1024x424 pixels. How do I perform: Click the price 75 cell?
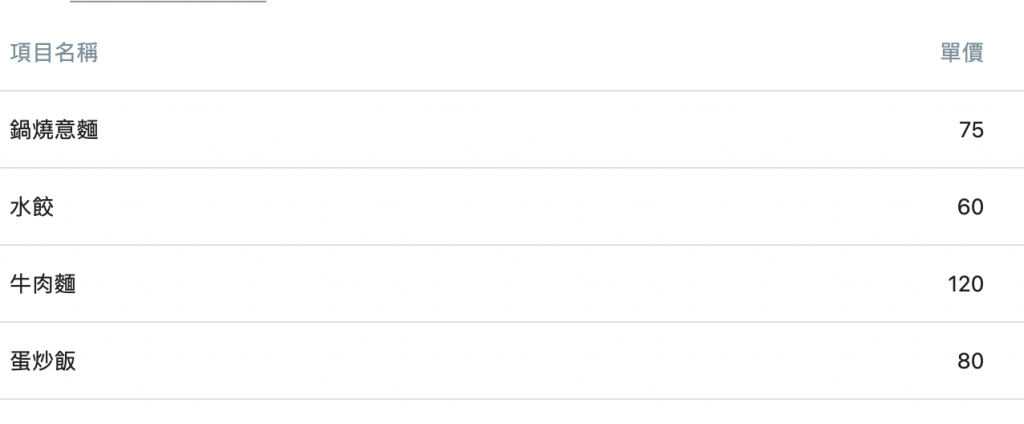[x=971, y=130]
